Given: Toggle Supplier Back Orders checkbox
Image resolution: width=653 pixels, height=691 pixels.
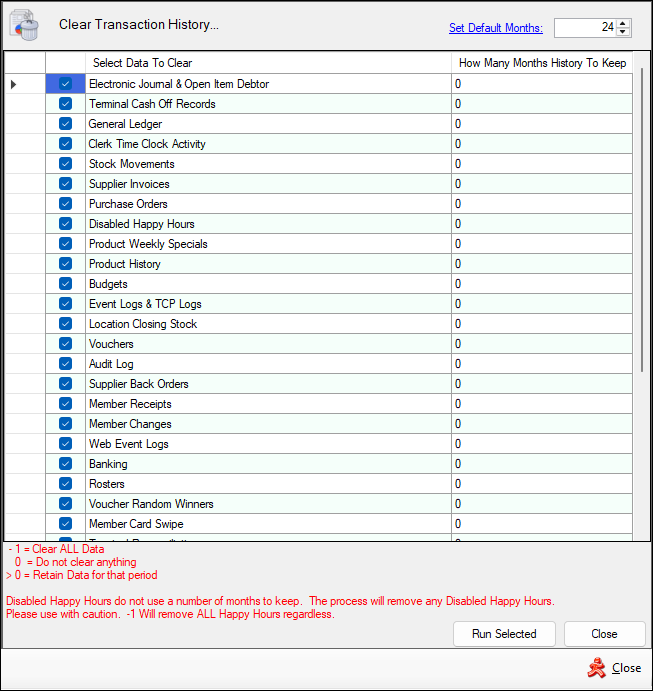Looking at the screenshot, I should 65,384.
